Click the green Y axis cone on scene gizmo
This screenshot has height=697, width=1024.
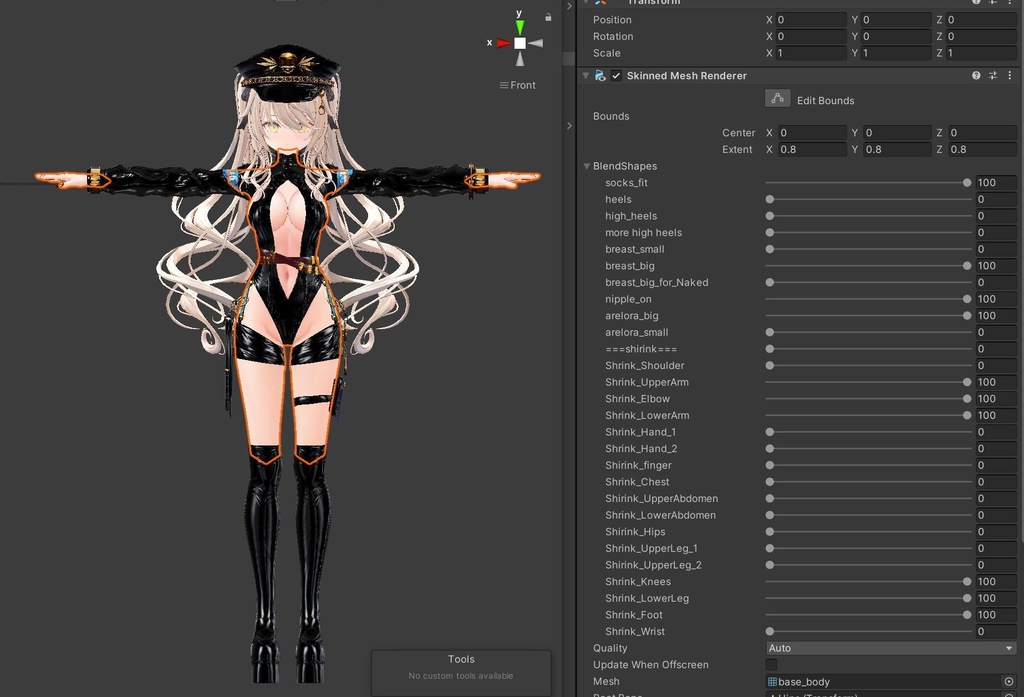(x=520, y=26)
